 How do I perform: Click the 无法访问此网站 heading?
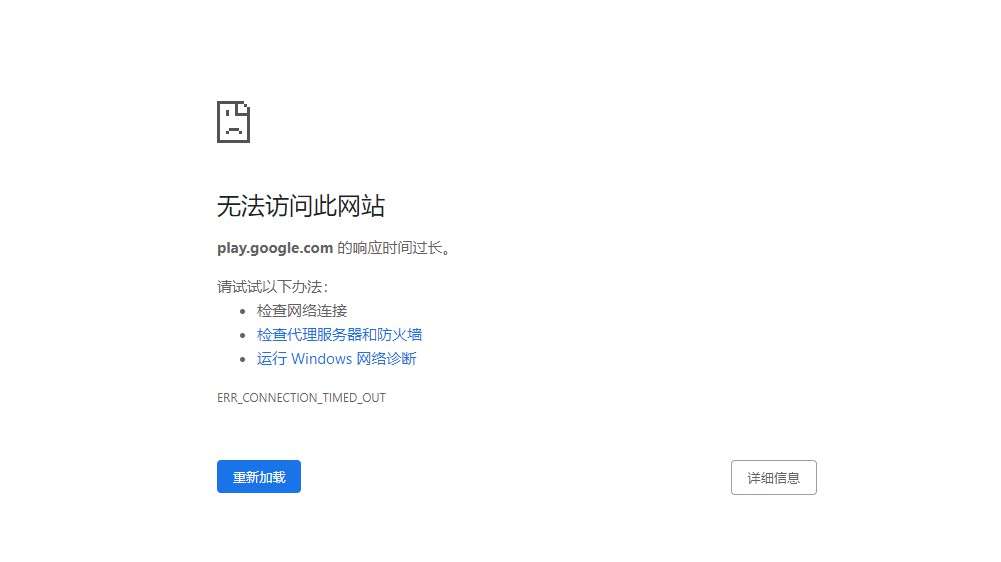(x=301, y=206)
